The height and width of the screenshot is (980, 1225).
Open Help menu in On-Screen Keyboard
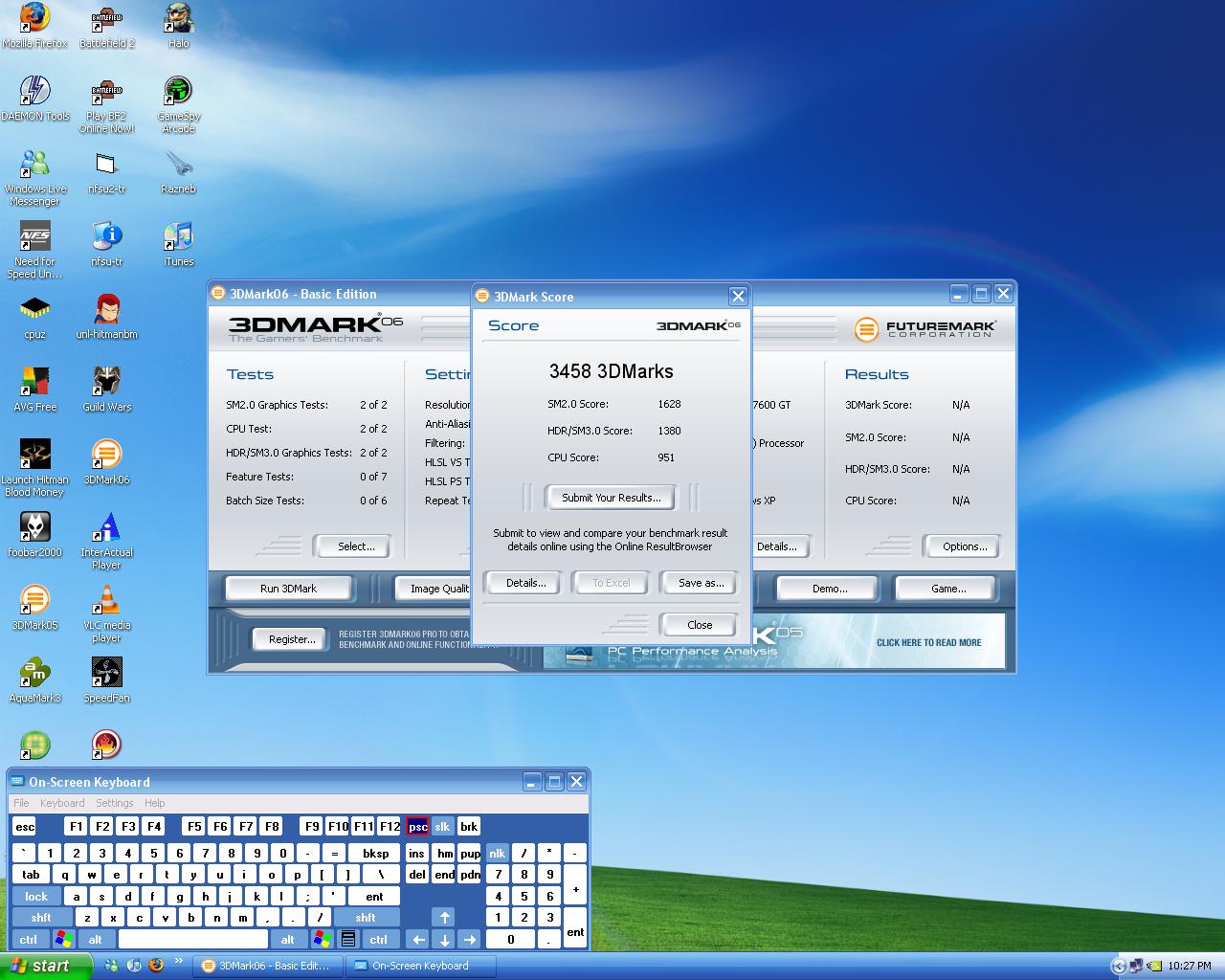point(154,803)
